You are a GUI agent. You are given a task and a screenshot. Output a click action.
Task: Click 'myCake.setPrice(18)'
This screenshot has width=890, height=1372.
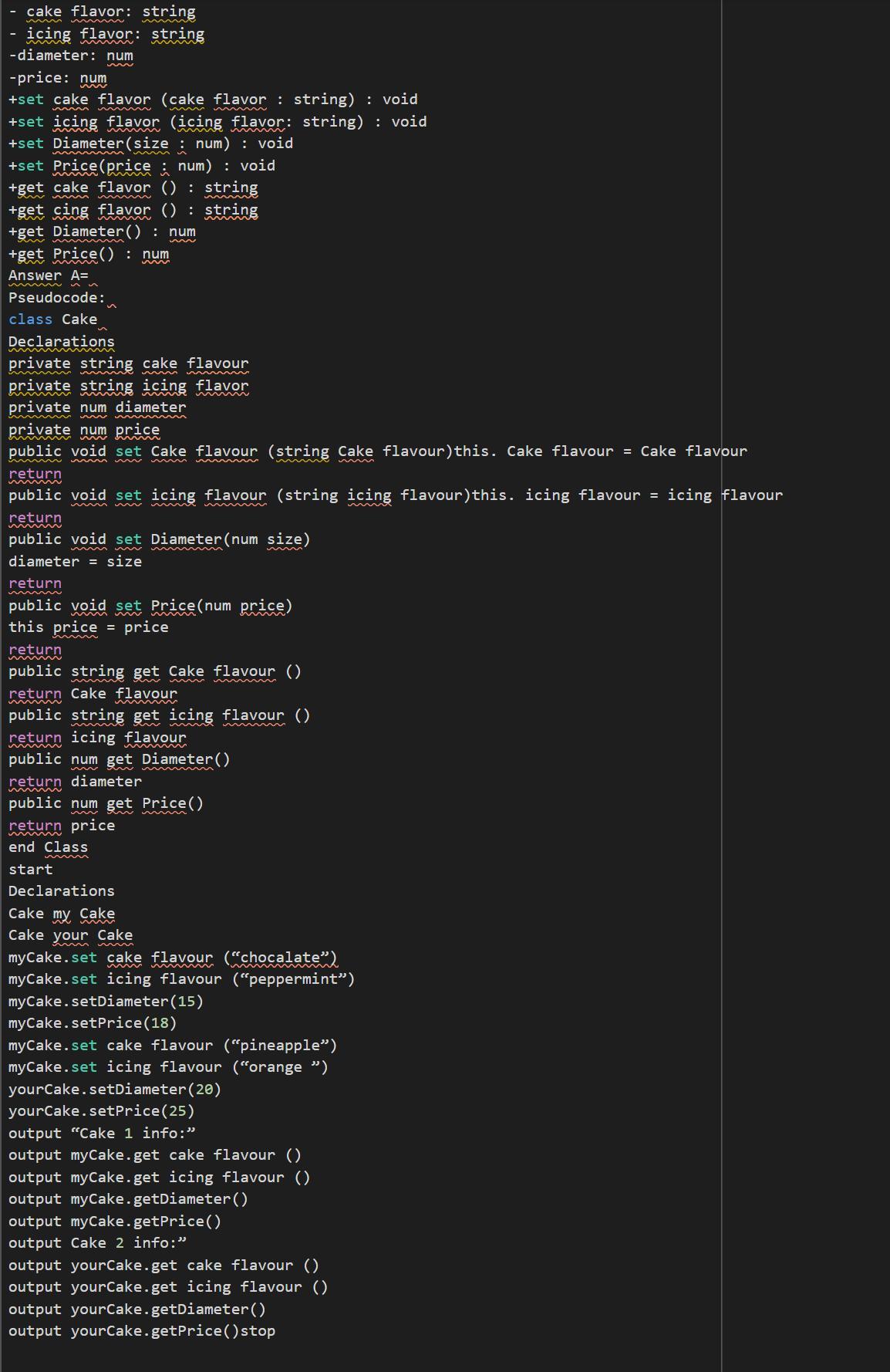[x=93, y=1023]
